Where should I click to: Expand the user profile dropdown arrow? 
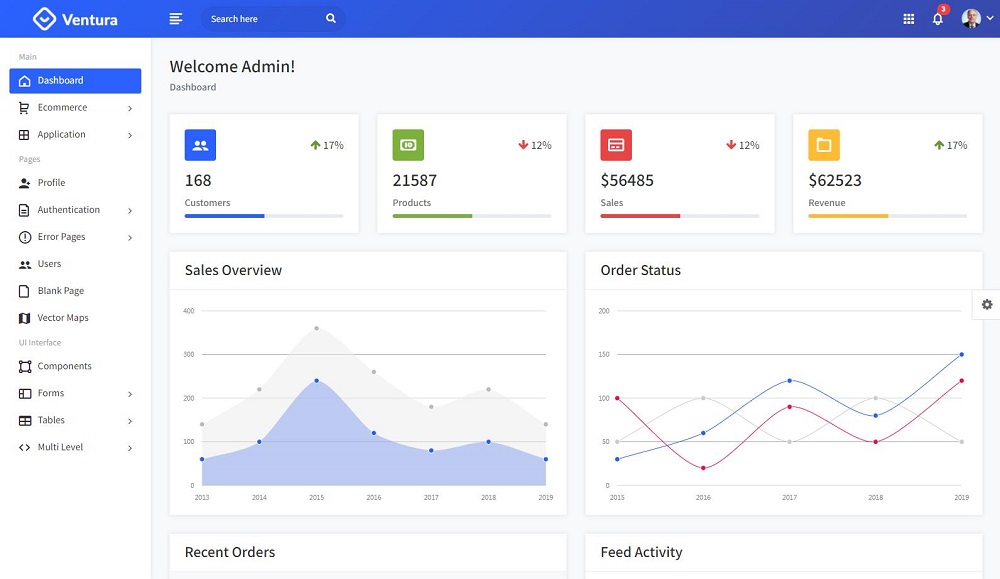pos(990,18)
